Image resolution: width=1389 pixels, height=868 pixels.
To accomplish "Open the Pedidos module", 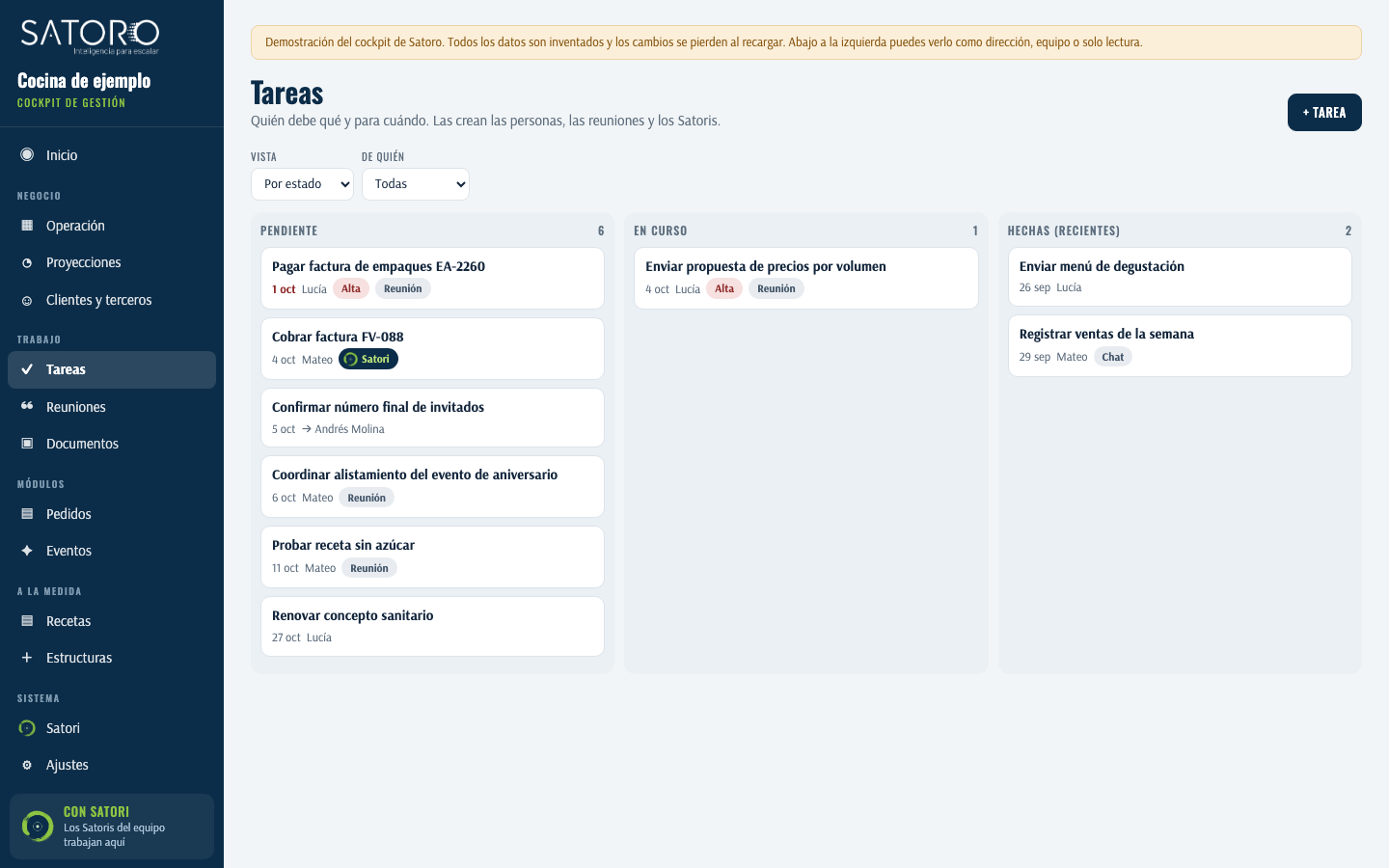I will tap(112, 514).
